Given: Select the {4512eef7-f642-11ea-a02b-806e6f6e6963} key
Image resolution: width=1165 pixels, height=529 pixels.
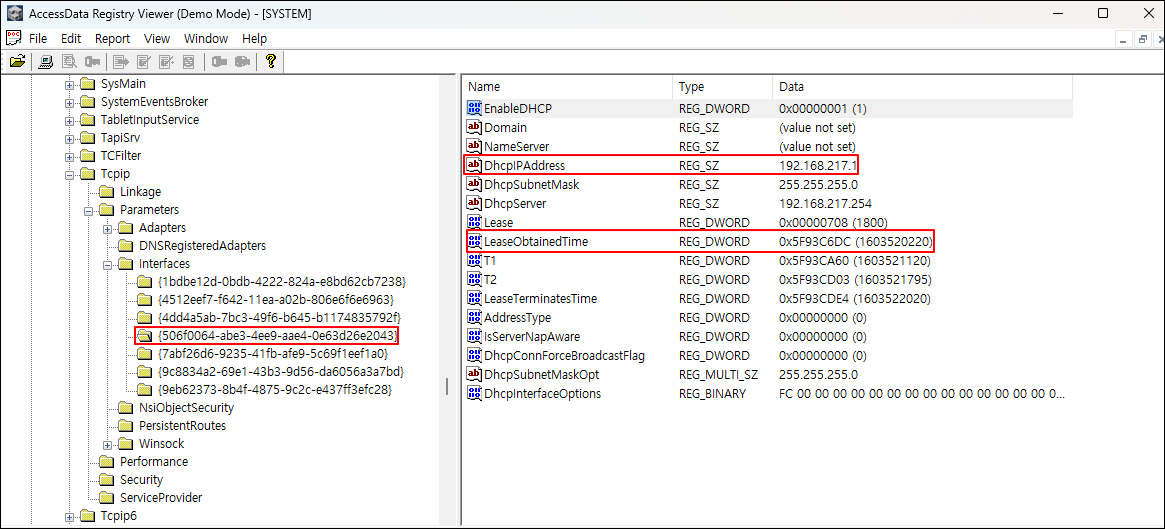Looking at the screenshot, I should point(275,299).
